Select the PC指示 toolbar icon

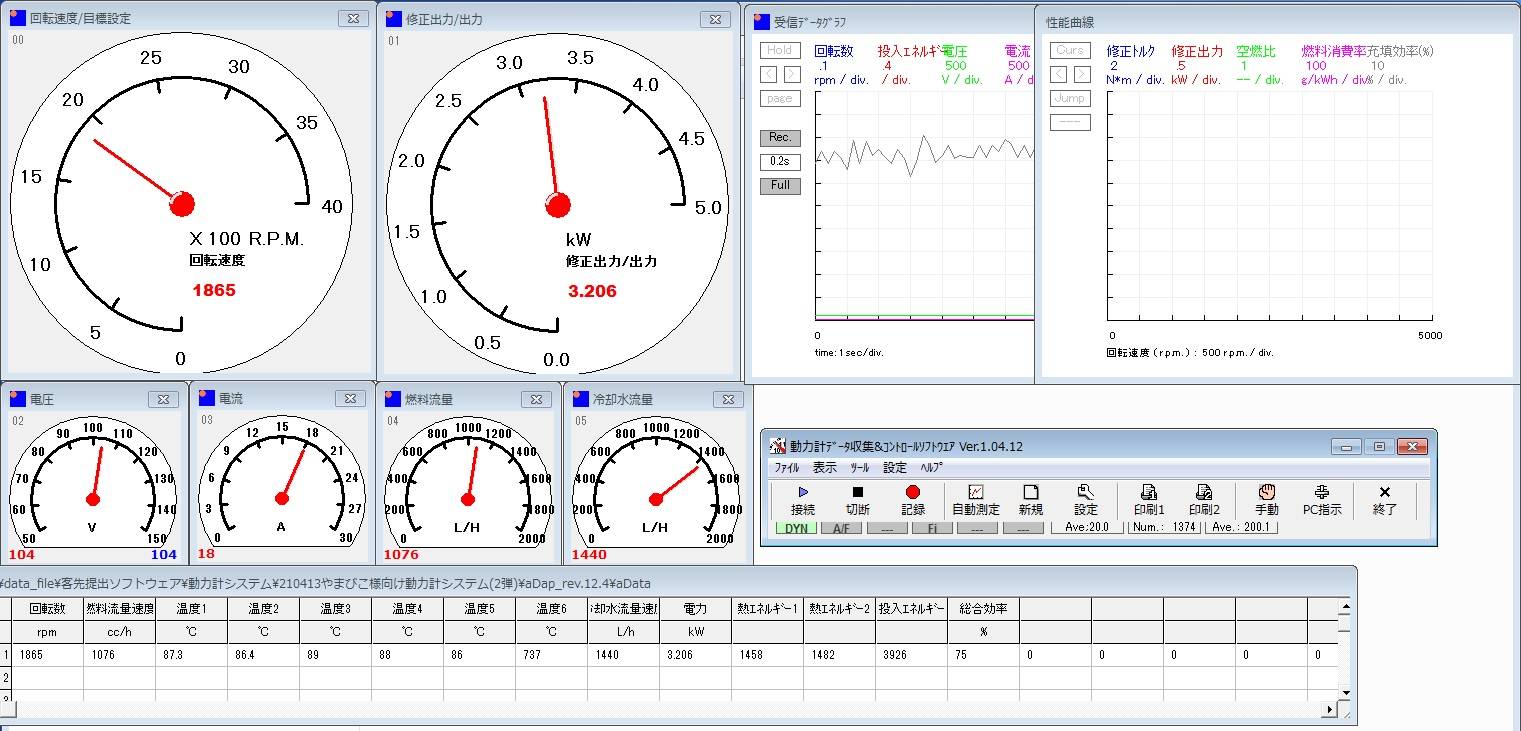1321,492
